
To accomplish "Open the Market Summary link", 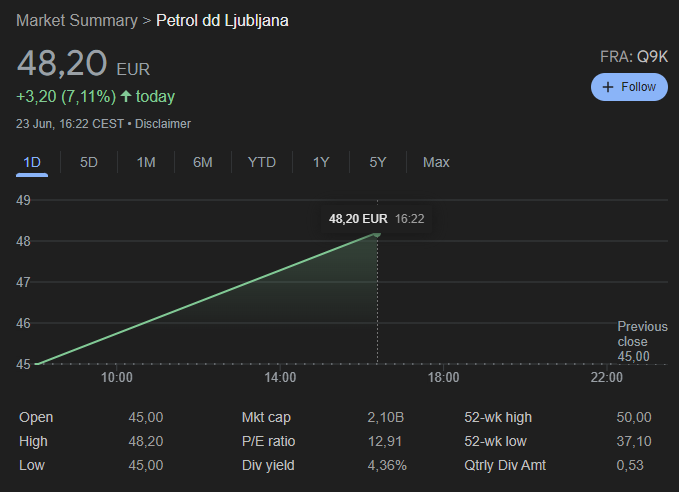I will coord(77,20).
